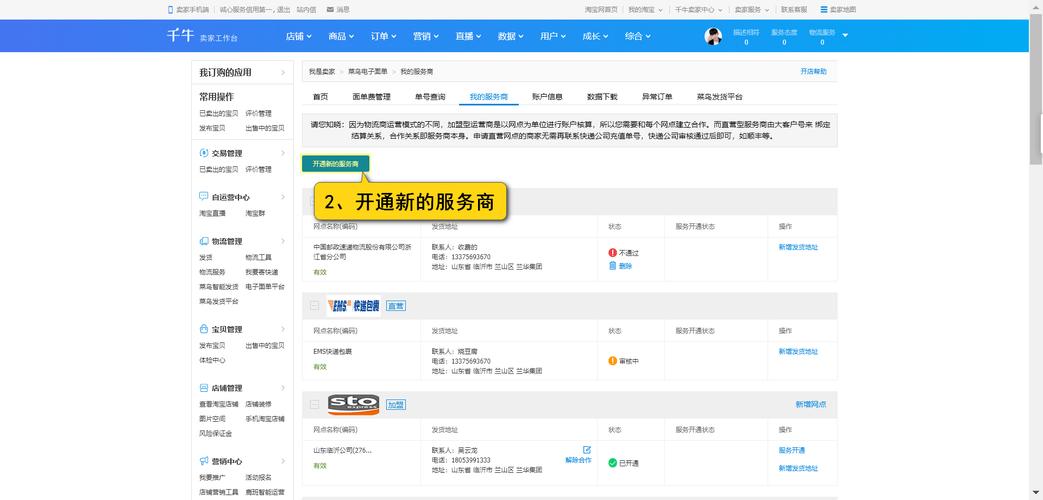Toggle the collapse box beside STO logo
Image resolution: width=1043 pixels, height=500 pixels.
315,404
